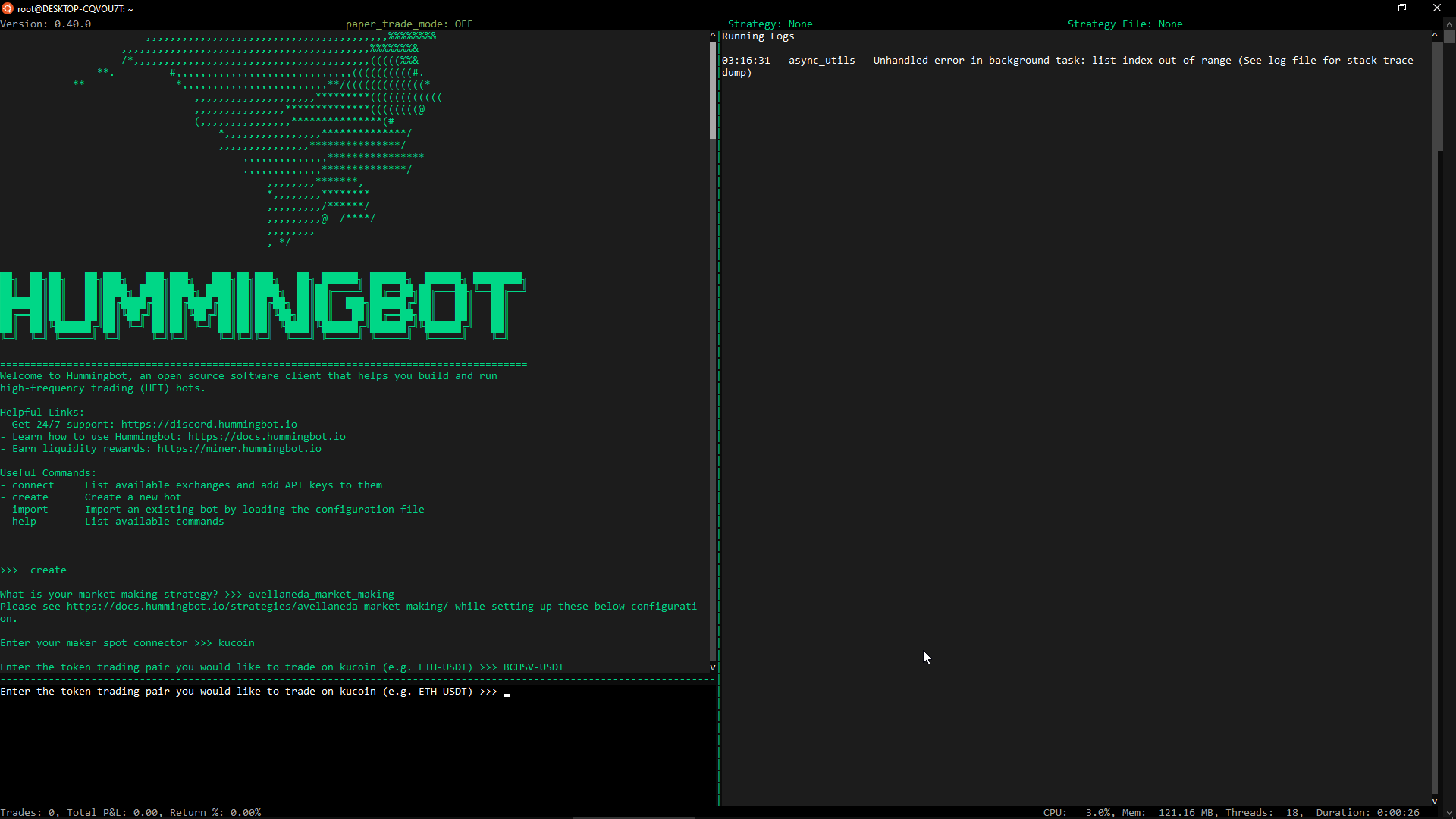Toggle paper_trade_mode from OFF
The image size is (1456, 819).
409,24
